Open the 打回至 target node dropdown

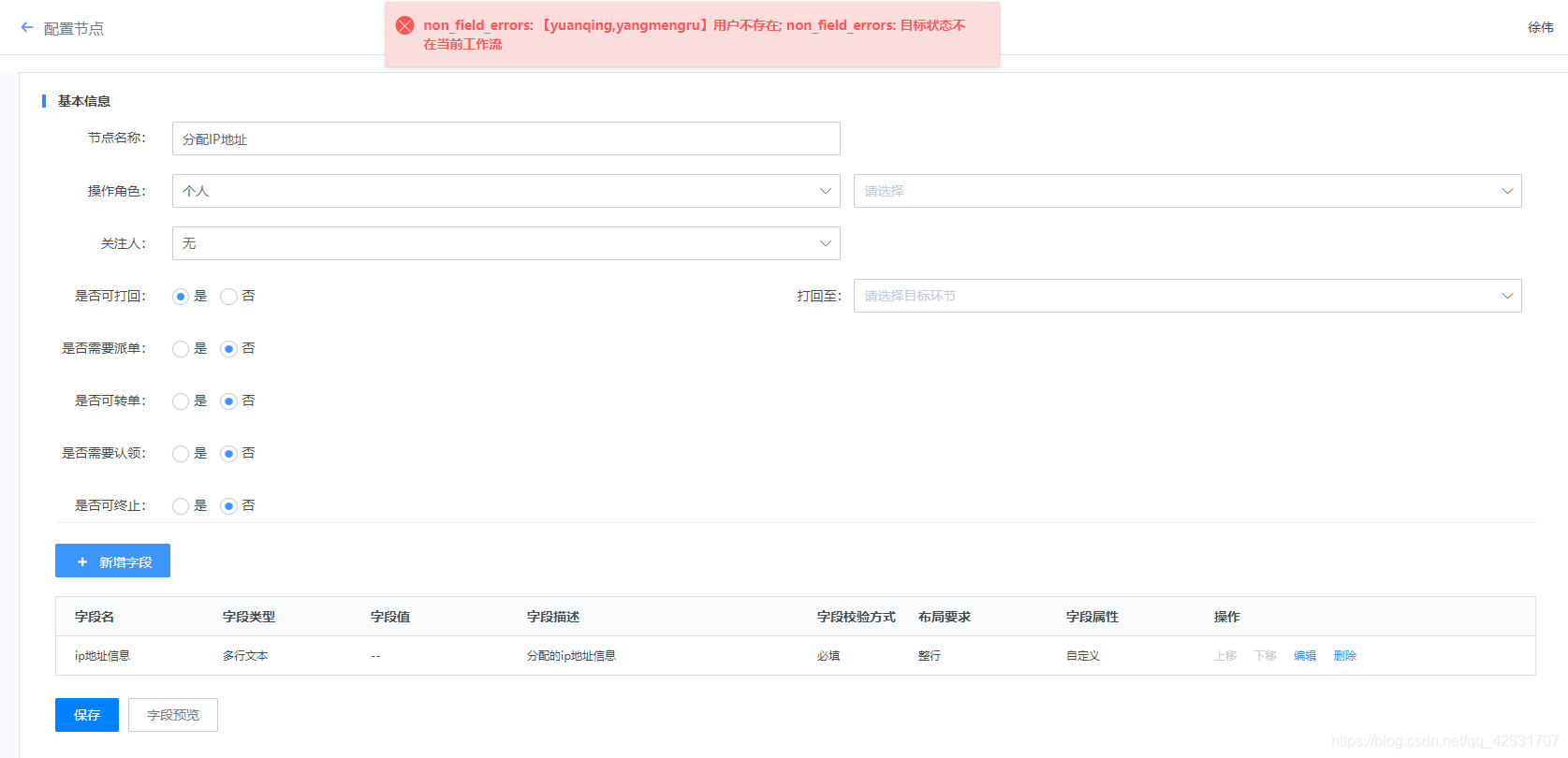[x=1187, y=296]
